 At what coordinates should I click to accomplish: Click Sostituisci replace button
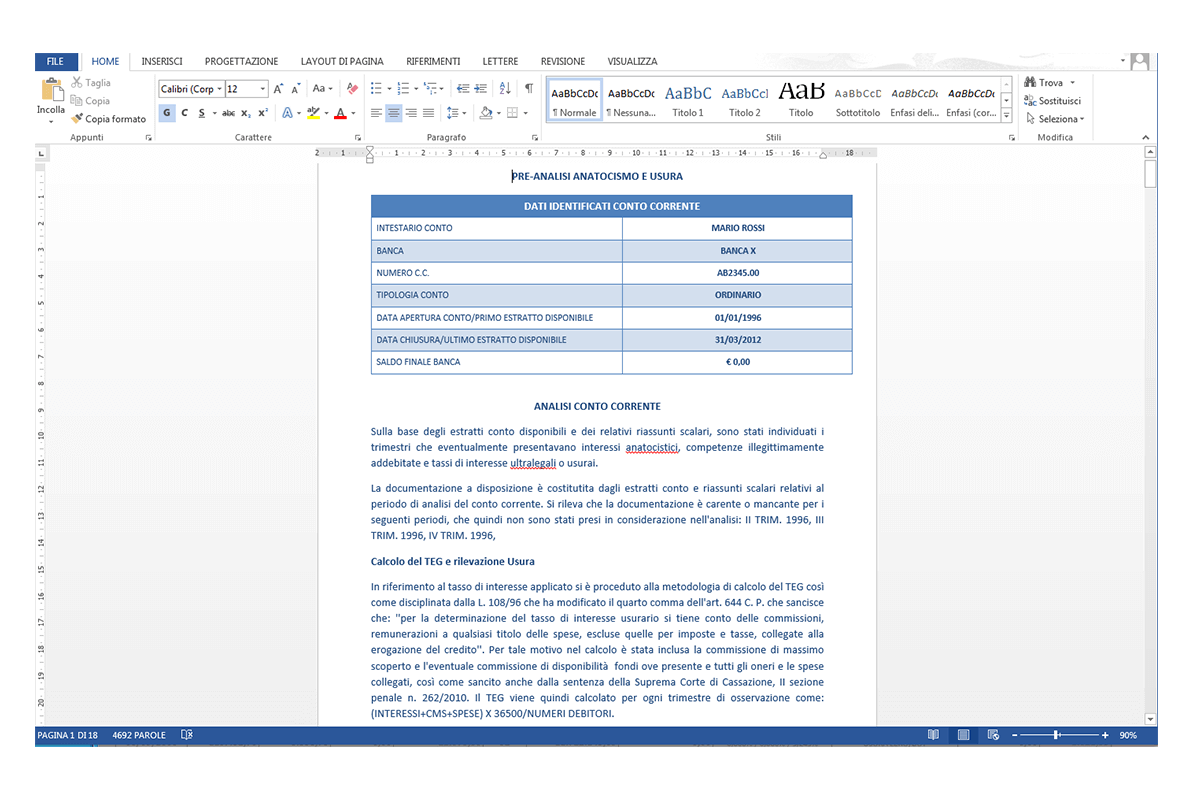[x=1052, y=100]
